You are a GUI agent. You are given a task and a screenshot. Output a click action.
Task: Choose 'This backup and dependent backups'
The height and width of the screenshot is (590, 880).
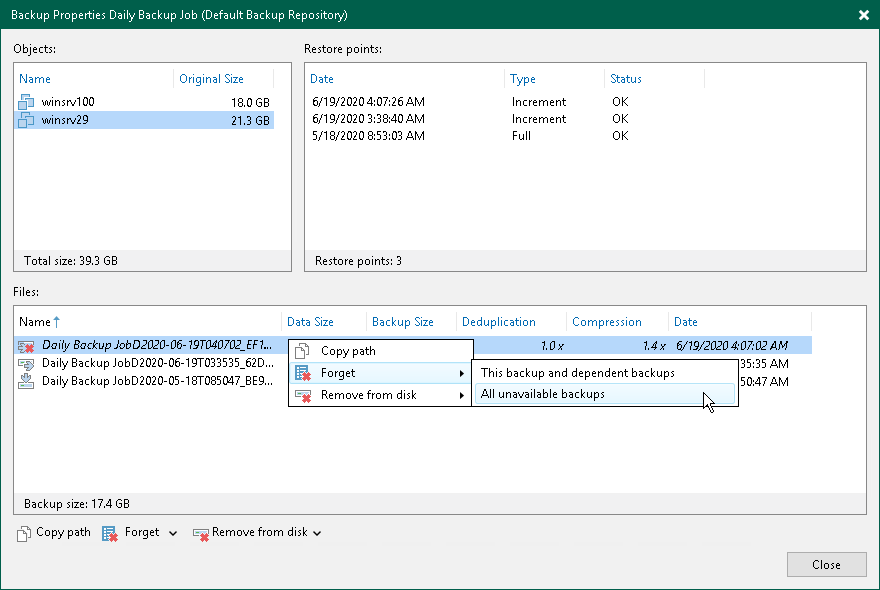pyautogui.click(x=578, y=373)
